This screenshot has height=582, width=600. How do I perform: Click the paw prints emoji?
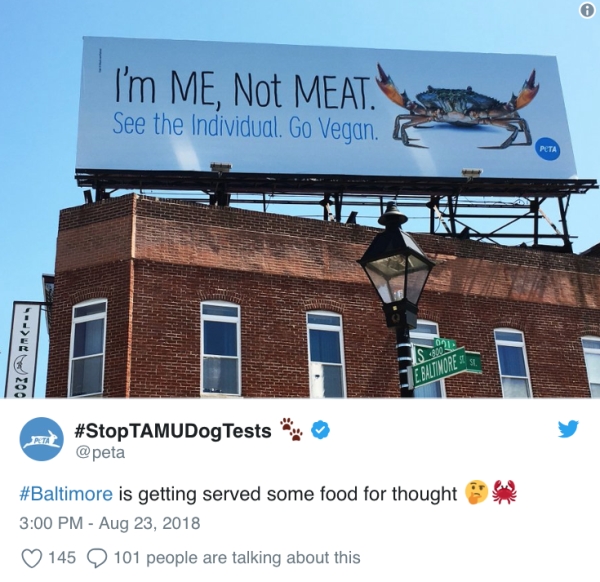(x=292, y=430)
